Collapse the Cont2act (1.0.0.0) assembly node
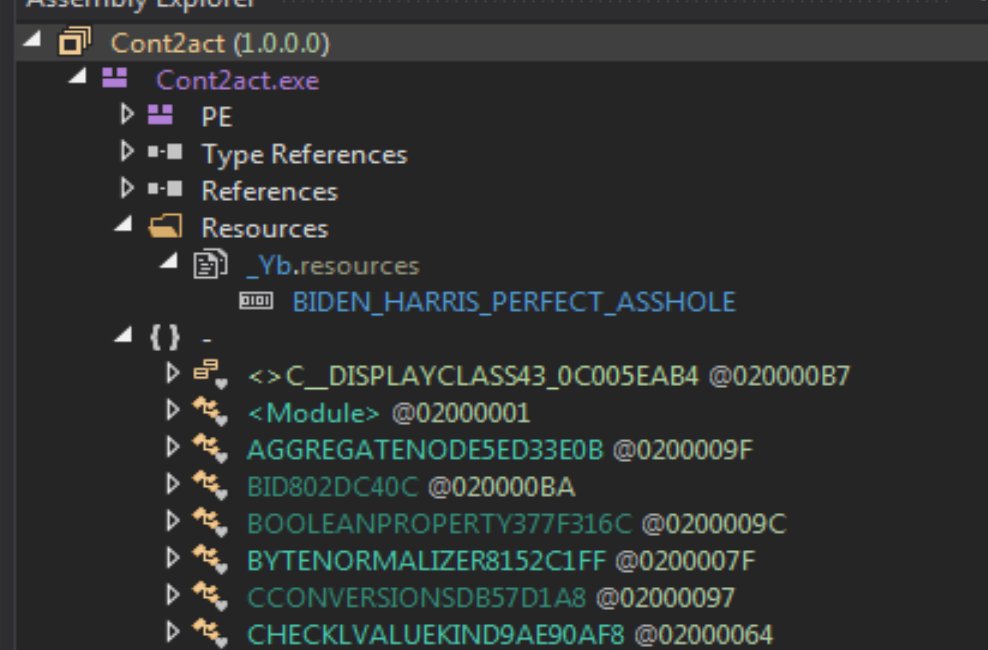The width and height of the screenshot is (988, 650). pyautogui.click(x=32, y=40)
